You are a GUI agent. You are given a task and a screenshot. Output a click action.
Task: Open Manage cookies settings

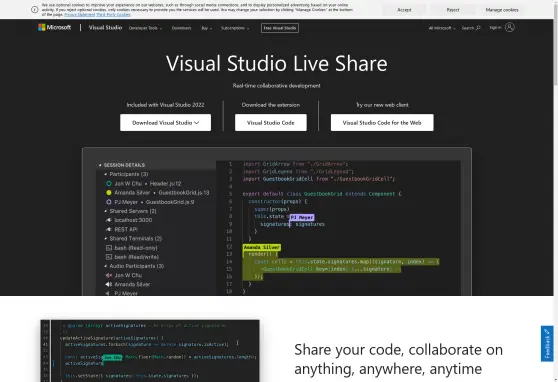(x=502, y=10)
